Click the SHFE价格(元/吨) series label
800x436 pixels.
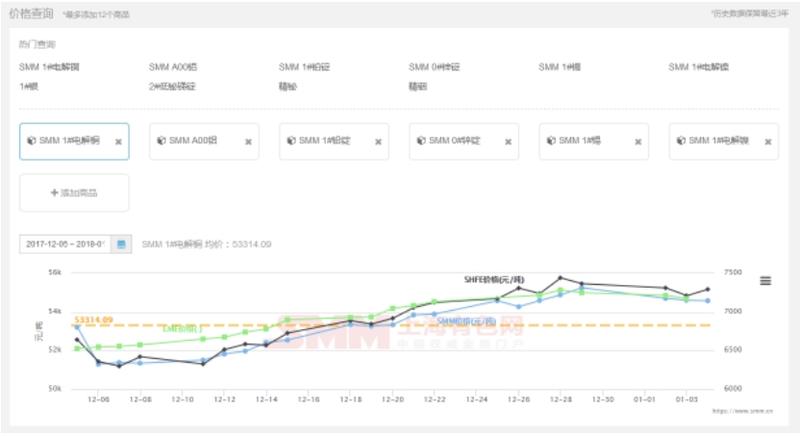[494, 279]
